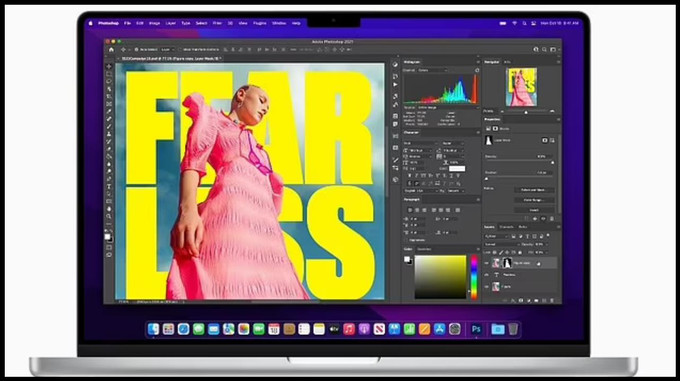Open the Normal blending mode dropdown
The width and height of the screenshot is (680, 381).
click(501, 244)
